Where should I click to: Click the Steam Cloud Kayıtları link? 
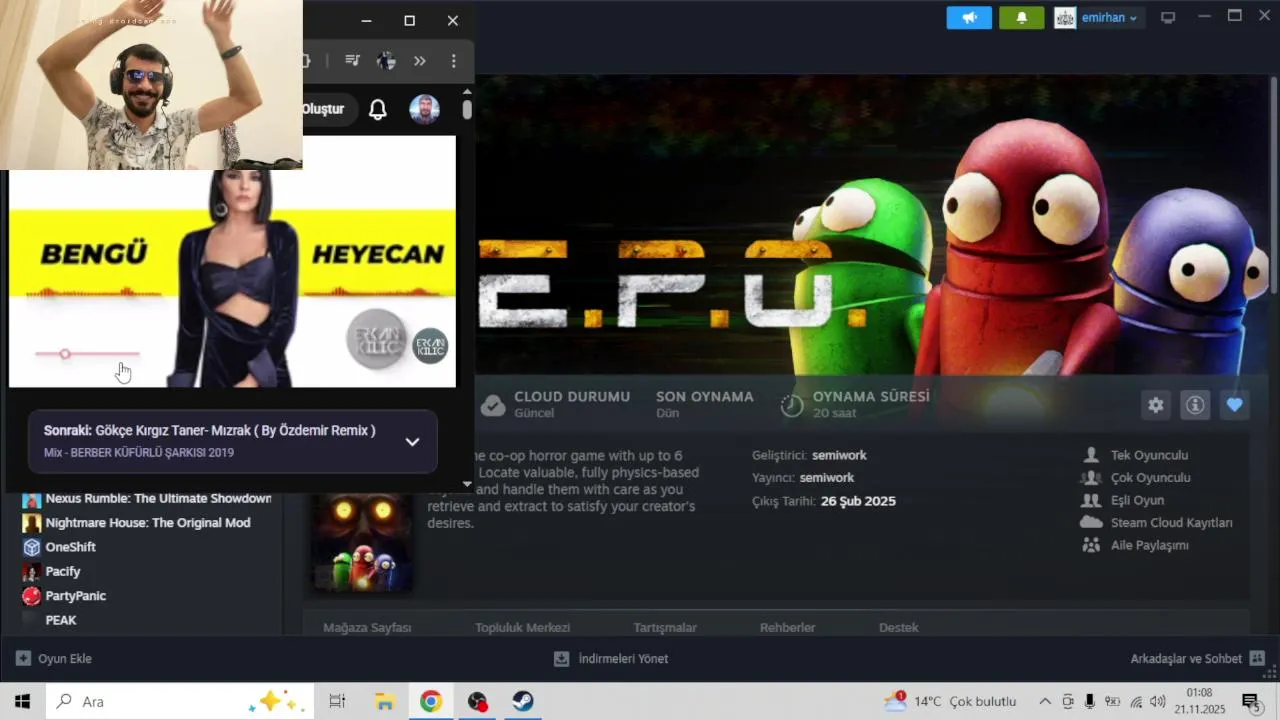coord(1171,523)
